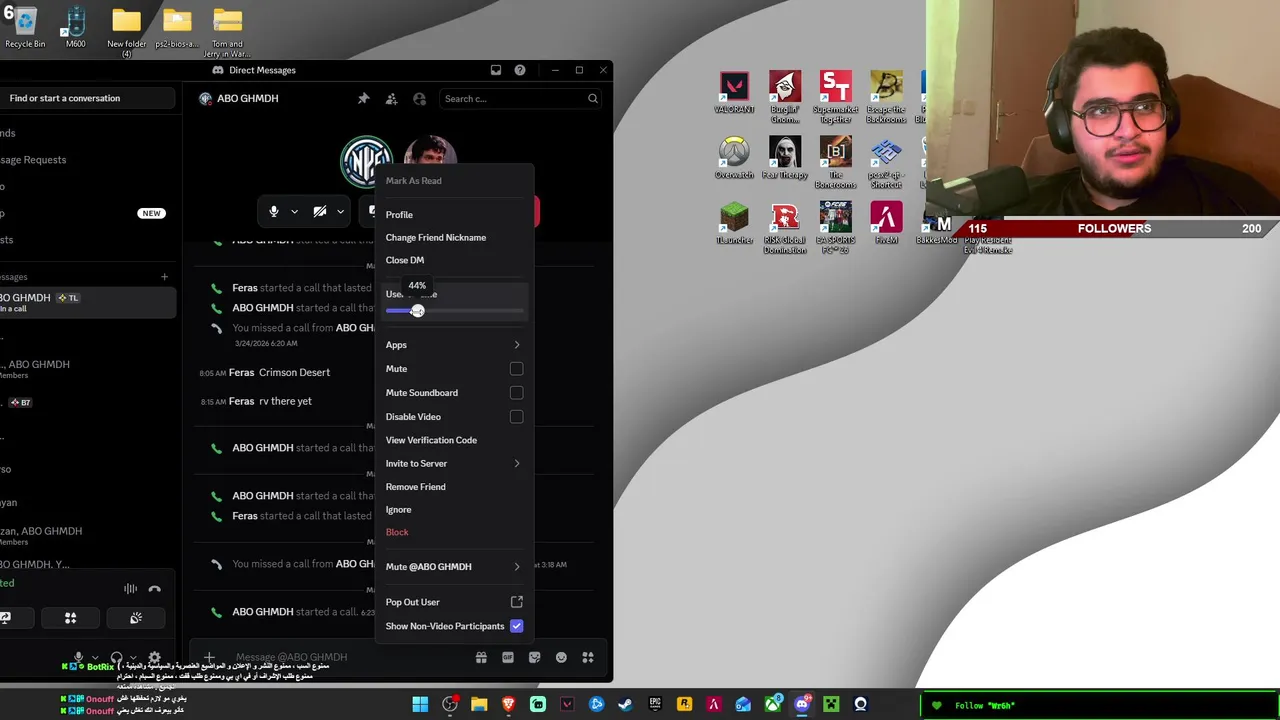
Task: Open the ABO GHMDH TL direct message
Action: point(87,302)
